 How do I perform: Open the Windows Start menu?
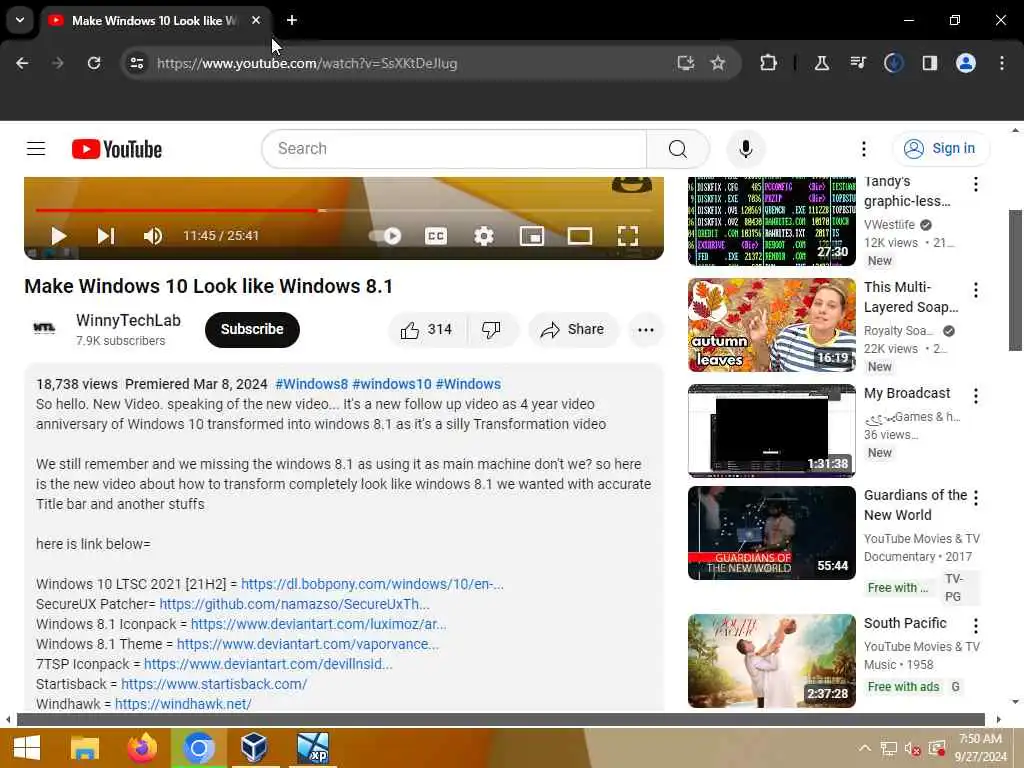[27, 748]
